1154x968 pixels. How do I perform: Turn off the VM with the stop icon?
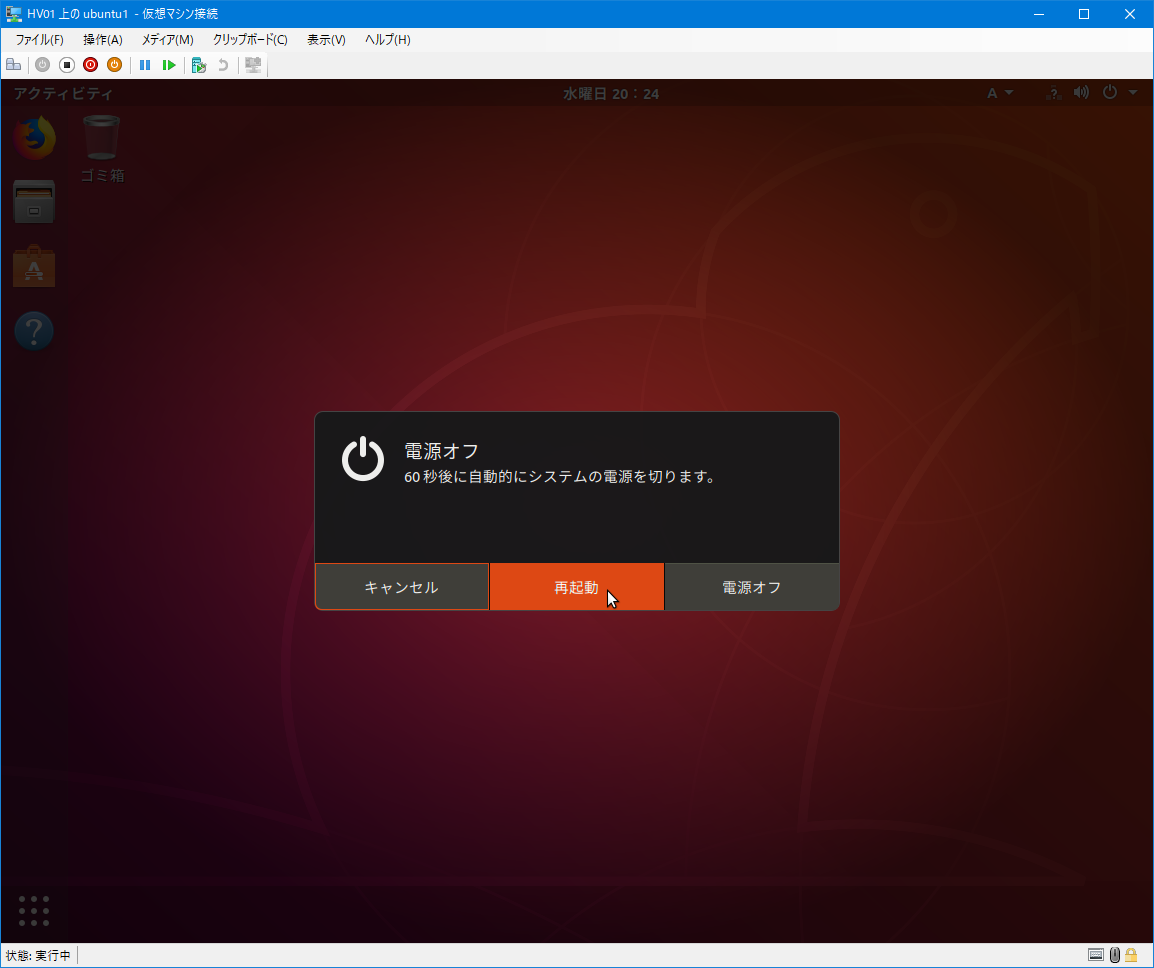coord(67,65)
